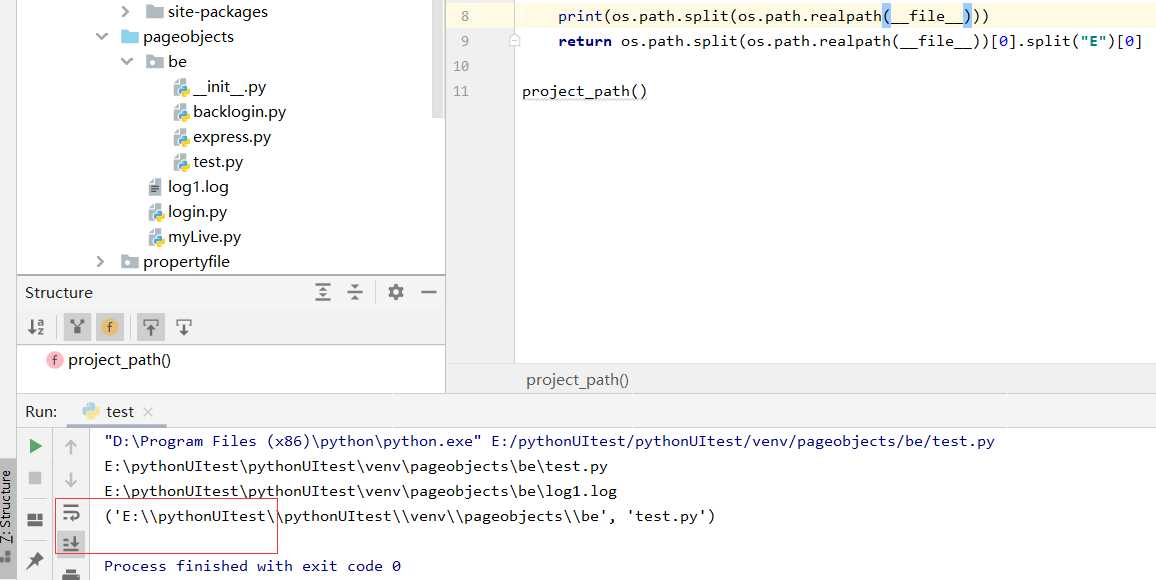Click 'Process finished with exit code 0'

tap(252, 566)
